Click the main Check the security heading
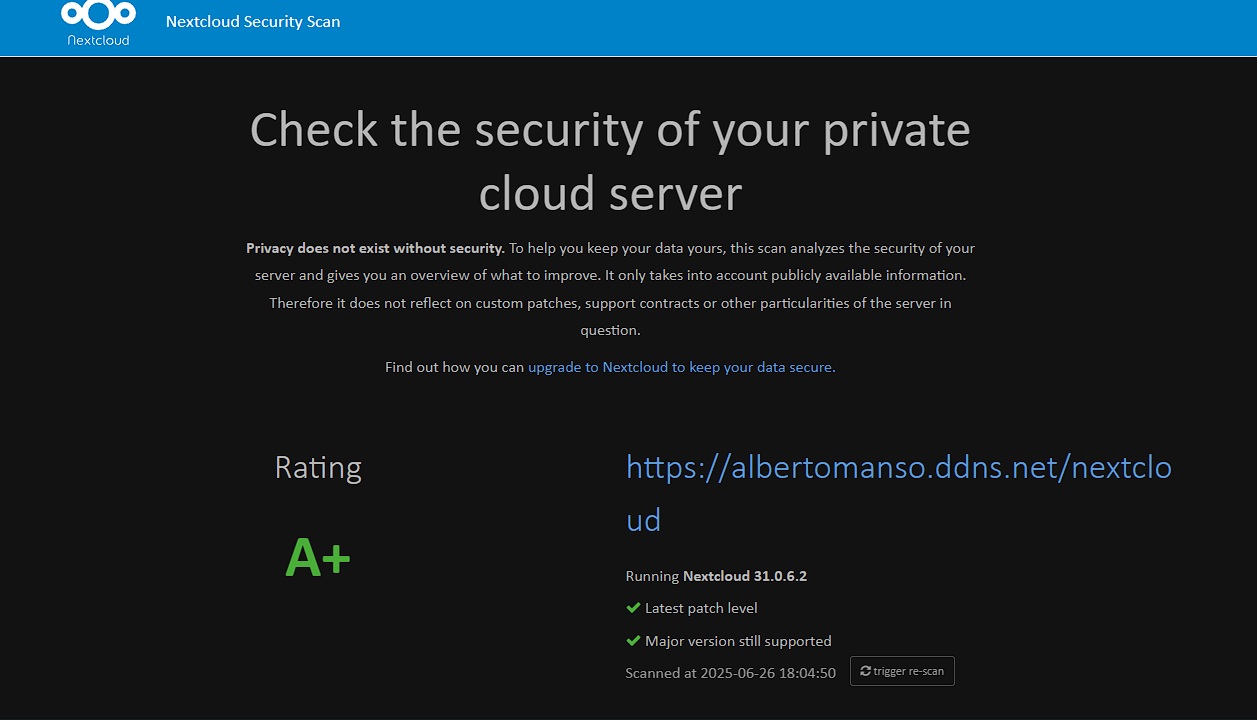Image resolution: width=1257 pixels, height=720 pixels. [x=610, y=161]
